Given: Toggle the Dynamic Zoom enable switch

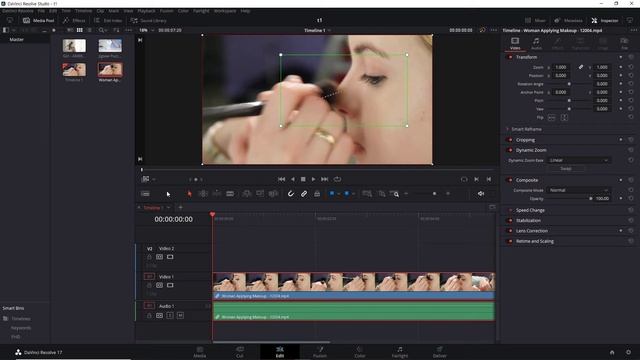Looking at the screenshot, I should (x=510, y=150).
